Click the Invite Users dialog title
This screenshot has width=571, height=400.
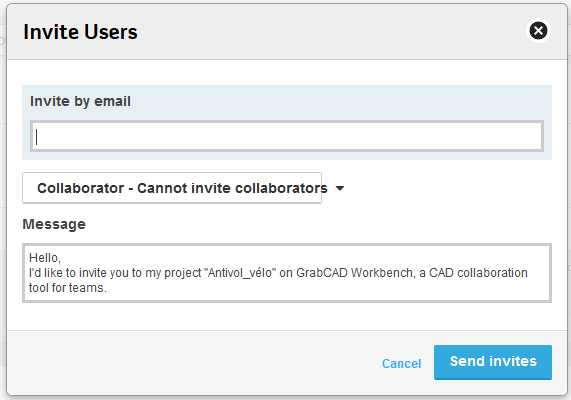(80, 32)
